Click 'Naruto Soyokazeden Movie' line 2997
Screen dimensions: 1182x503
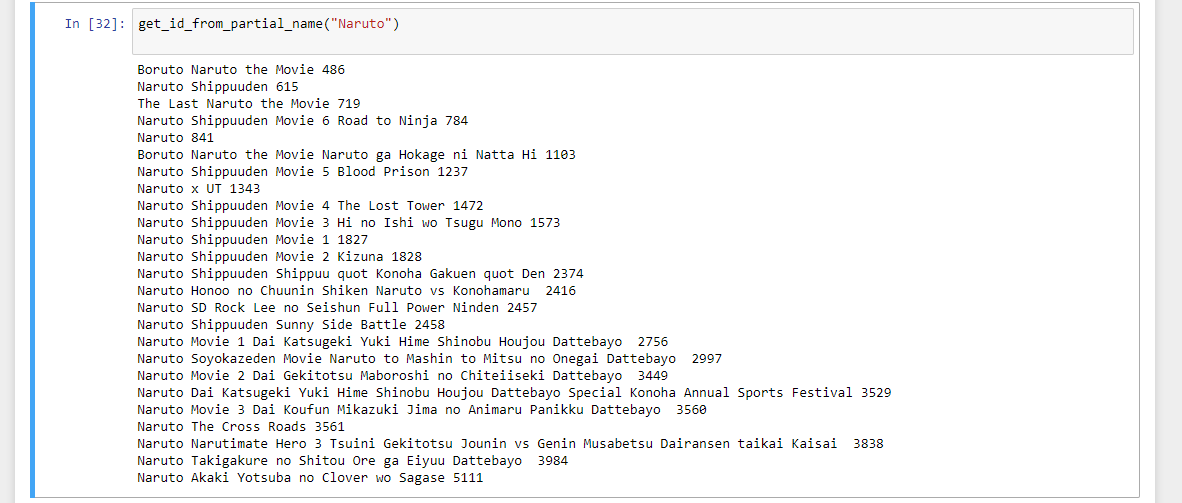(430, 358)
